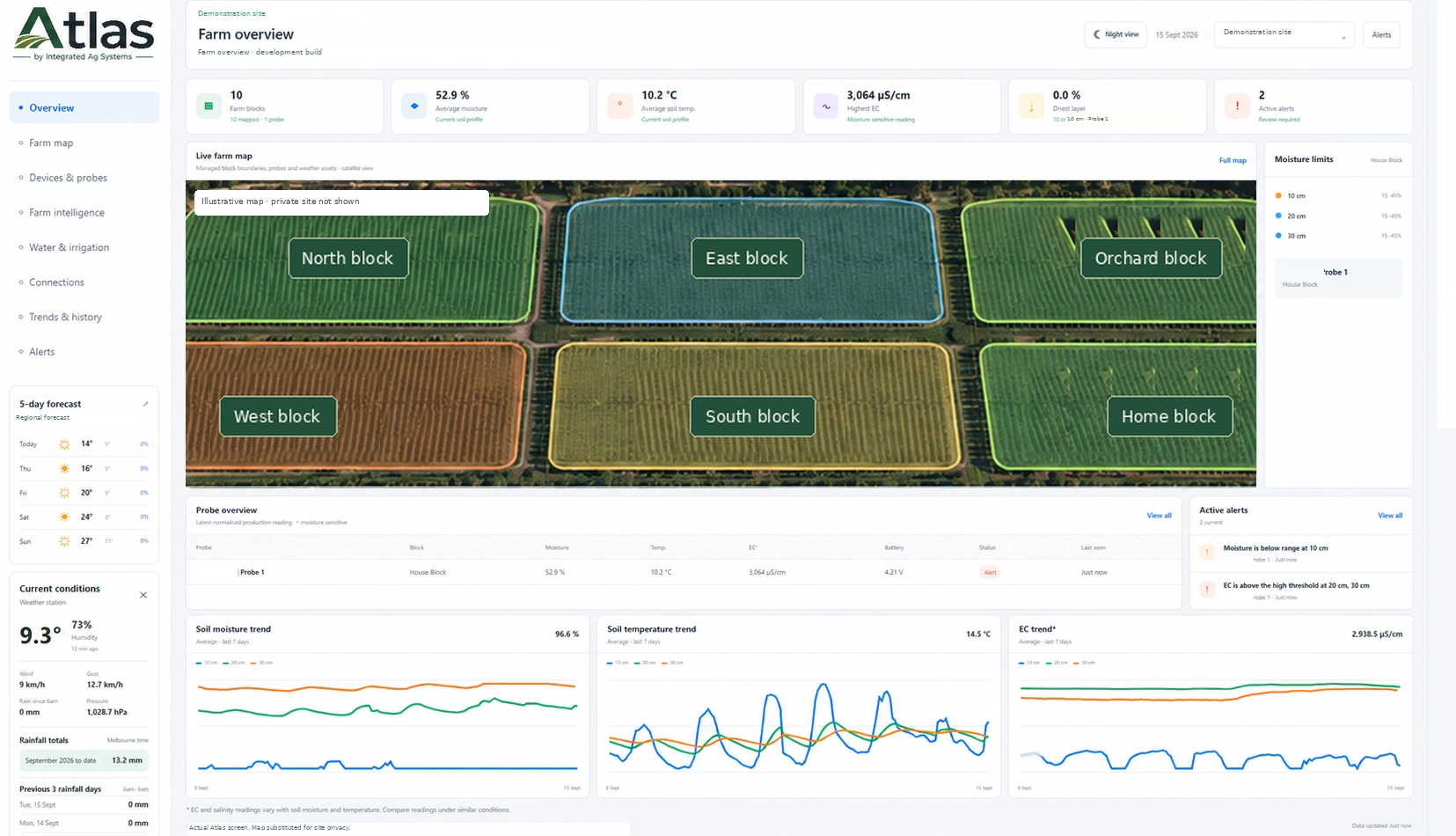This screenshot has width=1456, height=836.
Task: Click Probe 1 in the probe table
Action: 252,572
